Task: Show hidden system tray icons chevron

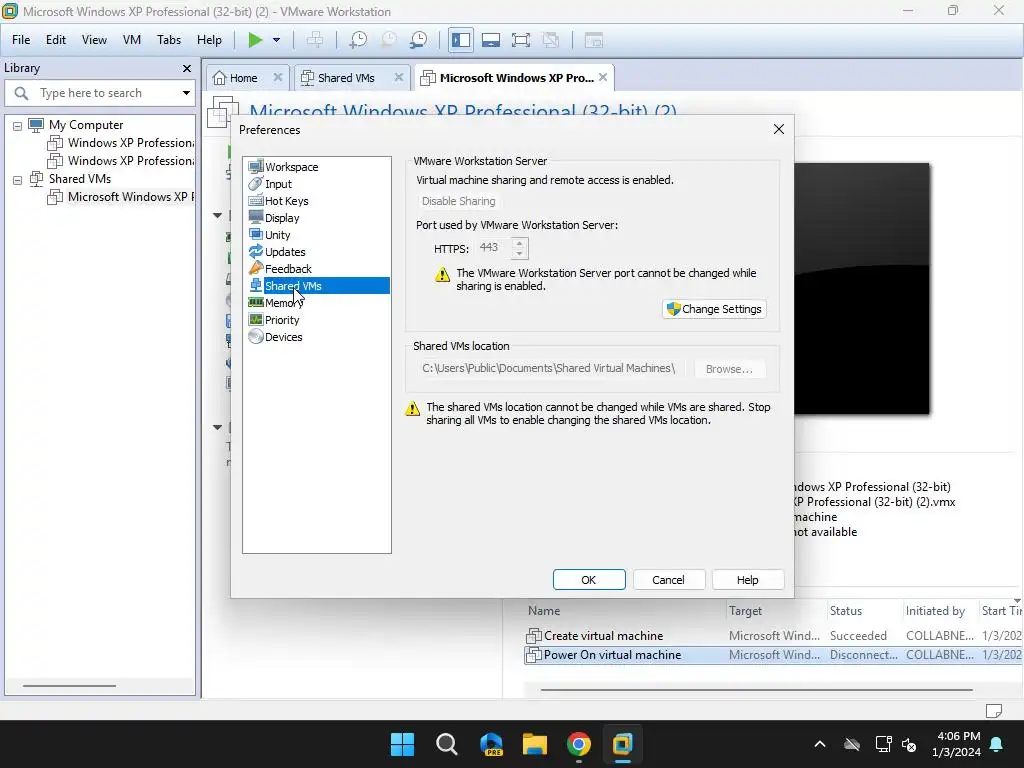Action: point(820,744)
